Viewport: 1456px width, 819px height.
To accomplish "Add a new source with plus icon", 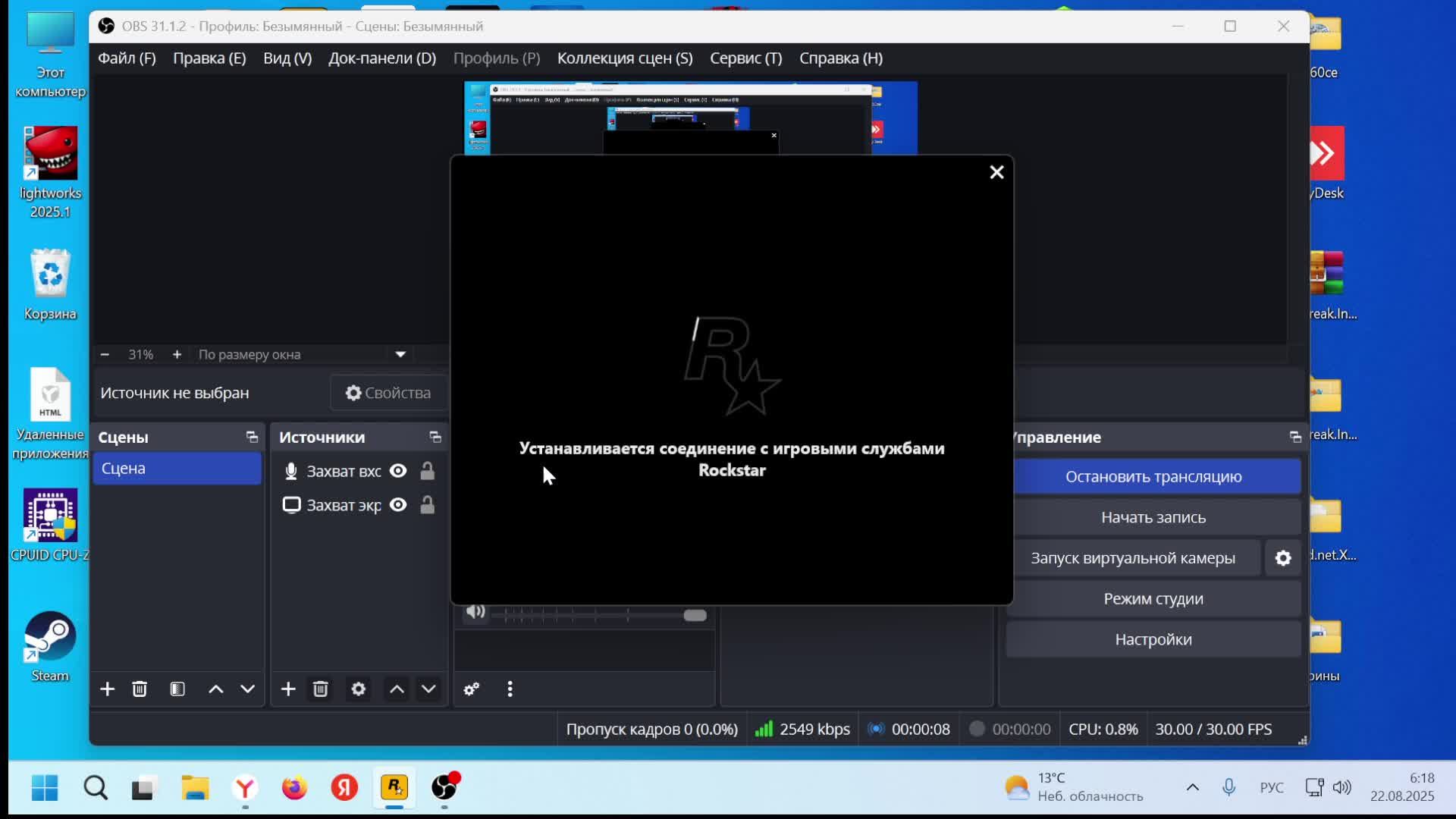I will point(288,689).
